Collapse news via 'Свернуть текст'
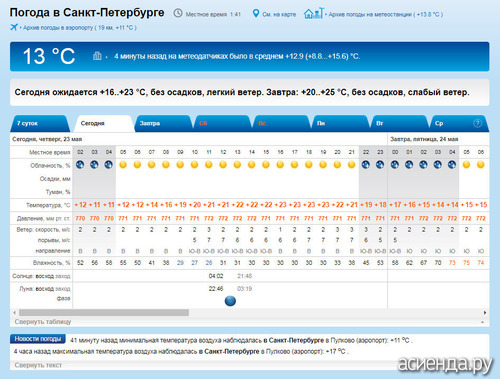500x379 pixels. (x=38, y=365)
